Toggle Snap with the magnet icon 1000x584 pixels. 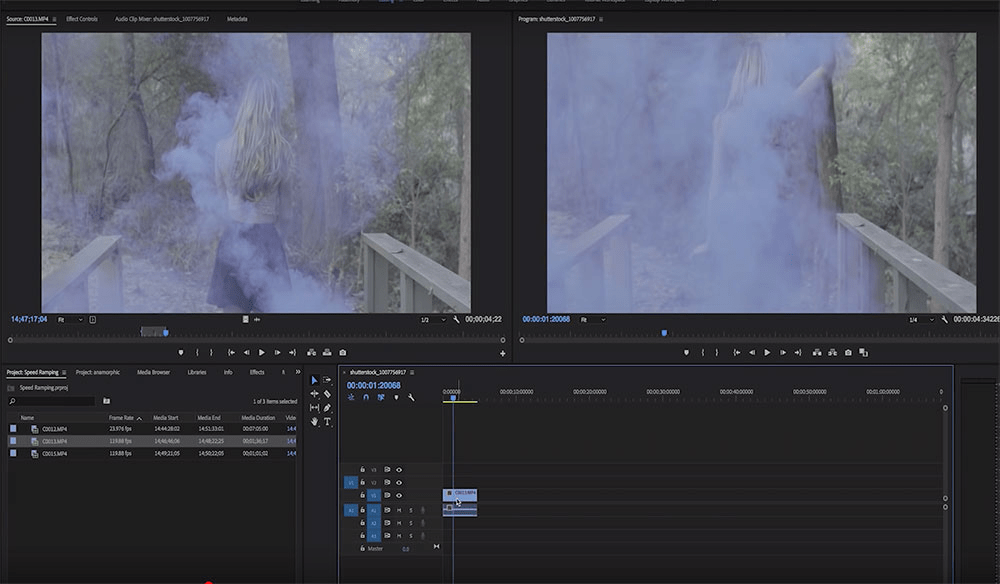click(x=365, y=397)
